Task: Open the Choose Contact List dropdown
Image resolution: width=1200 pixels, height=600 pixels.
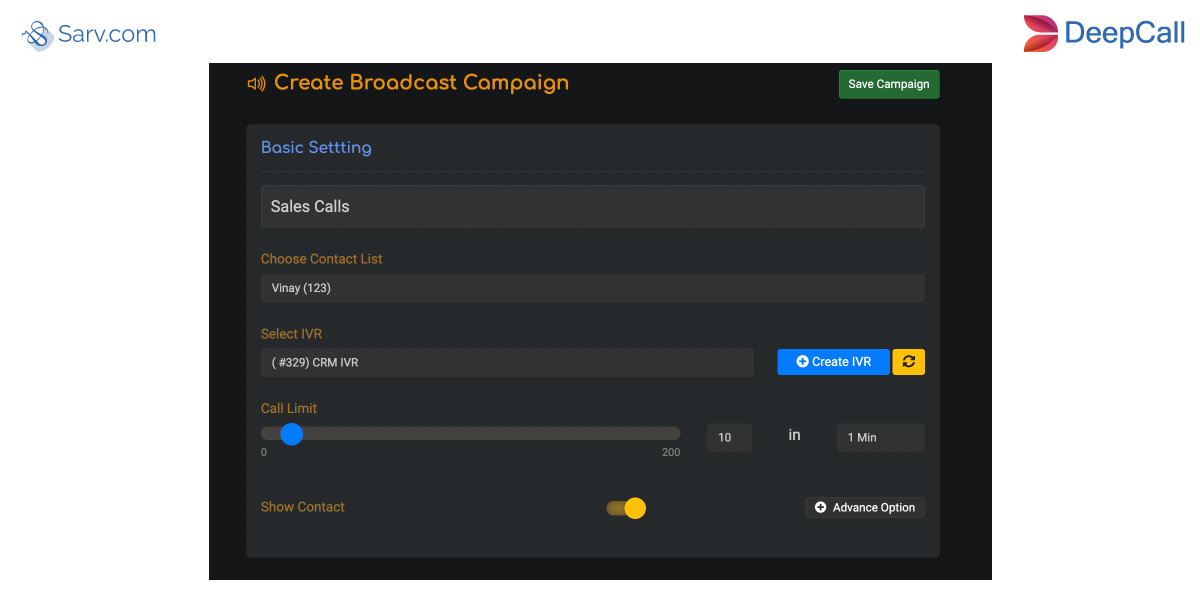Action: click(x=592, y=288)
